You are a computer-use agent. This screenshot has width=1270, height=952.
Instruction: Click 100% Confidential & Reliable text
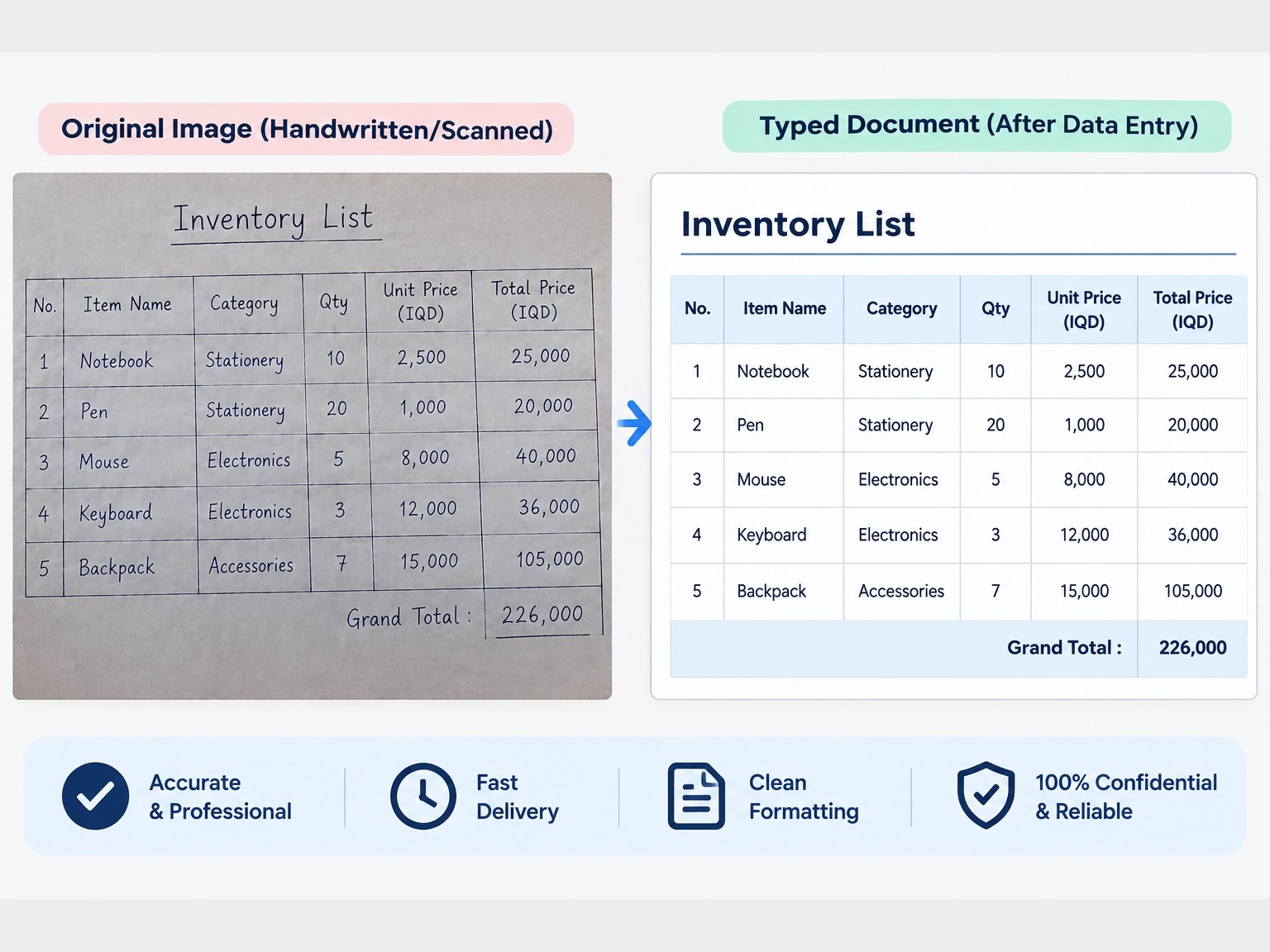click(x=1126, y=797)
